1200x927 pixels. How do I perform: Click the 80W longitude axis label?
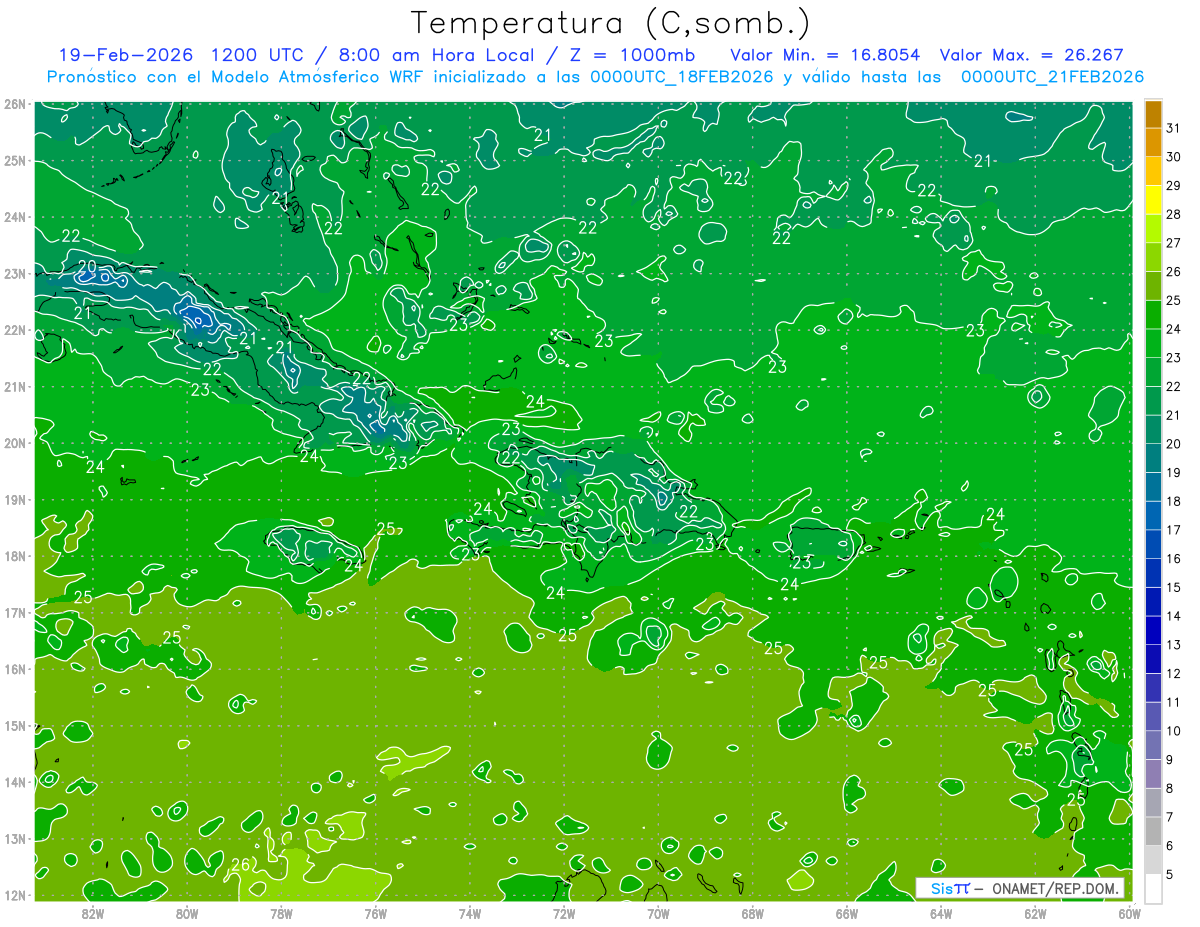pos(187,913)
